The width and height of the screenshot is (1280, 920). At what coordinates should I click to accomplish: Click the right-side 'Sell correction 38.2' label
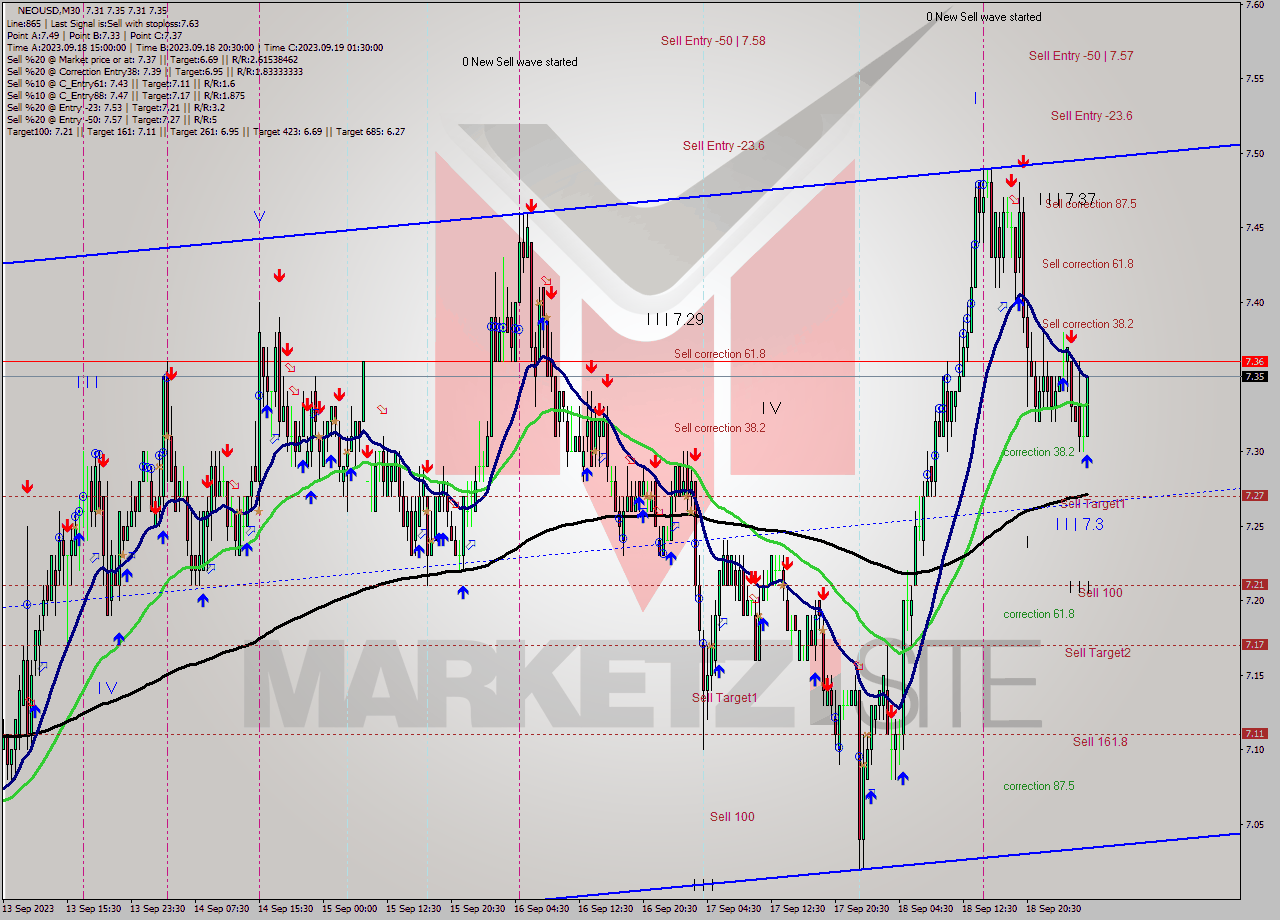point(1088,324)
